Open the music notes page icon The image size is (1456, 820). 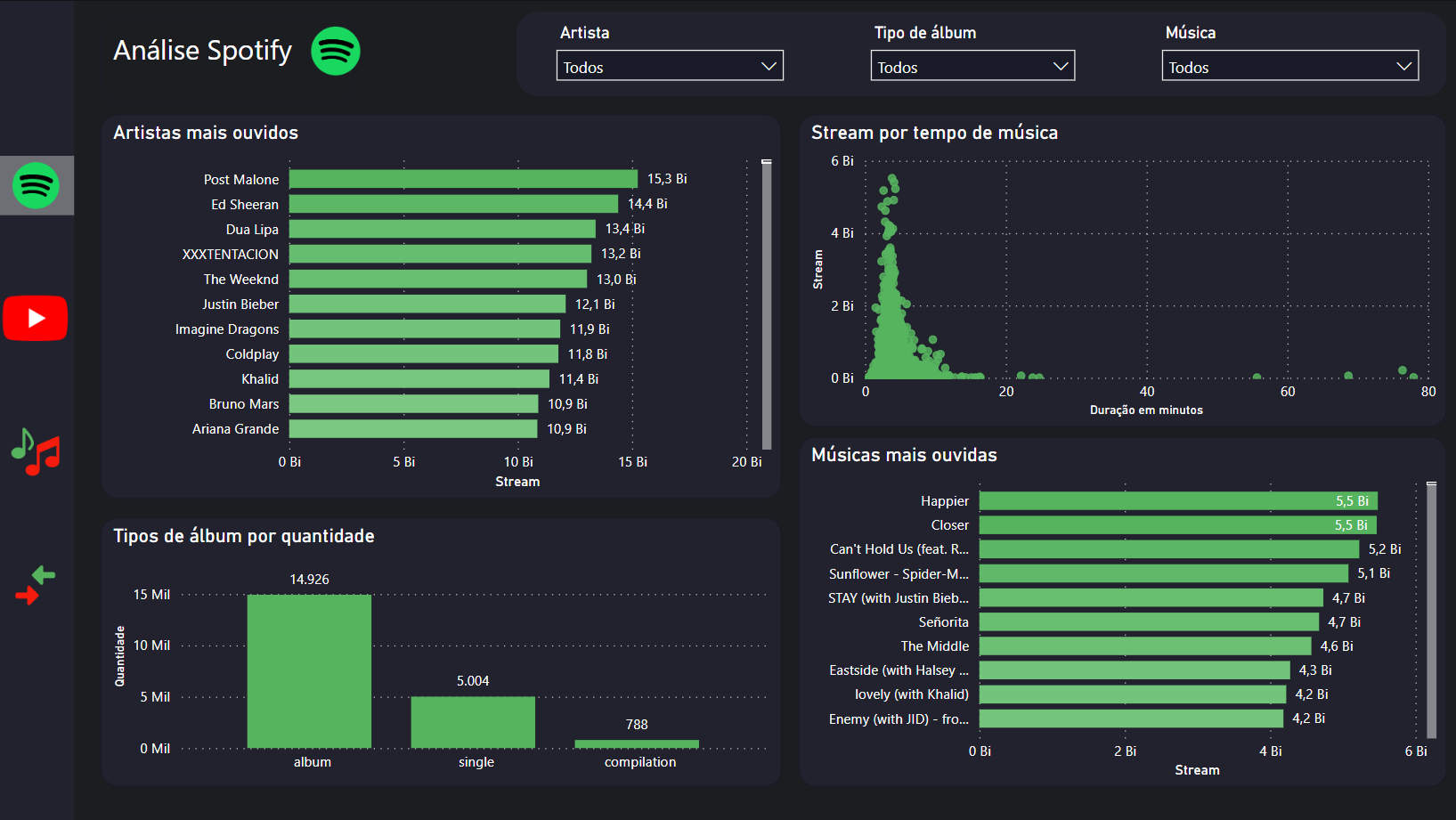click(36, 451)
